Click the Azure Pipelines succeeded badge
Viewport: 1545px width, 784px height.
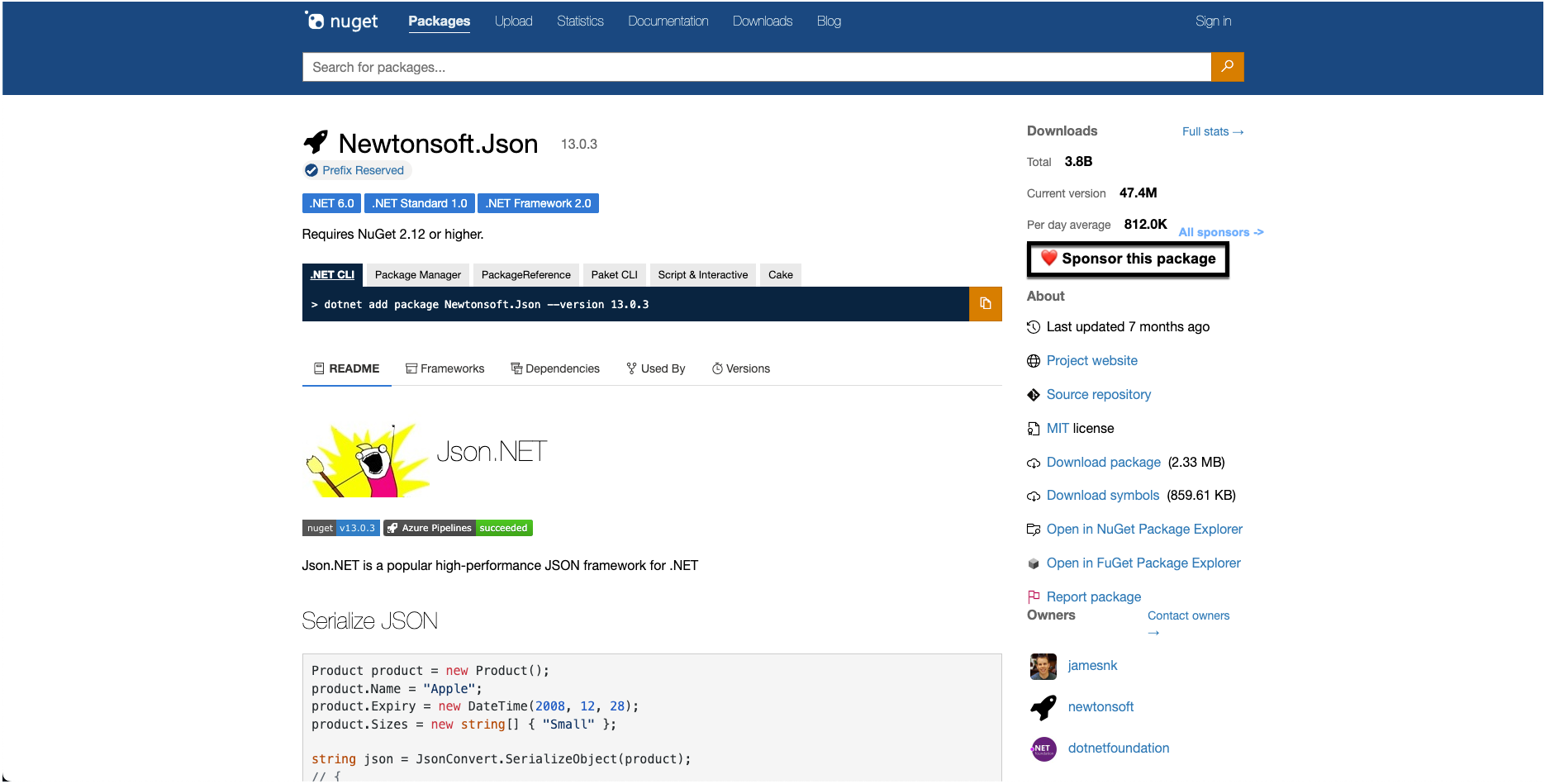pos(459,528)
